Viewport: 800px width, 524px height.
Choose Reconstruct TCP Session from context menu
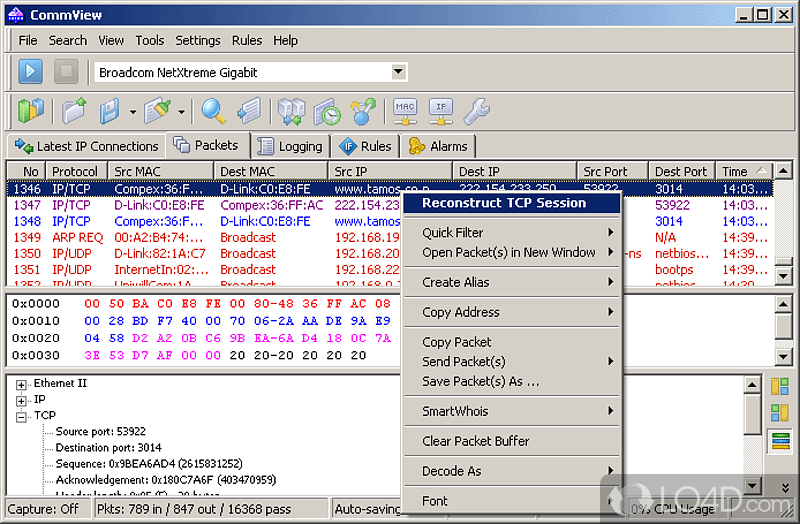coord(504,203)
